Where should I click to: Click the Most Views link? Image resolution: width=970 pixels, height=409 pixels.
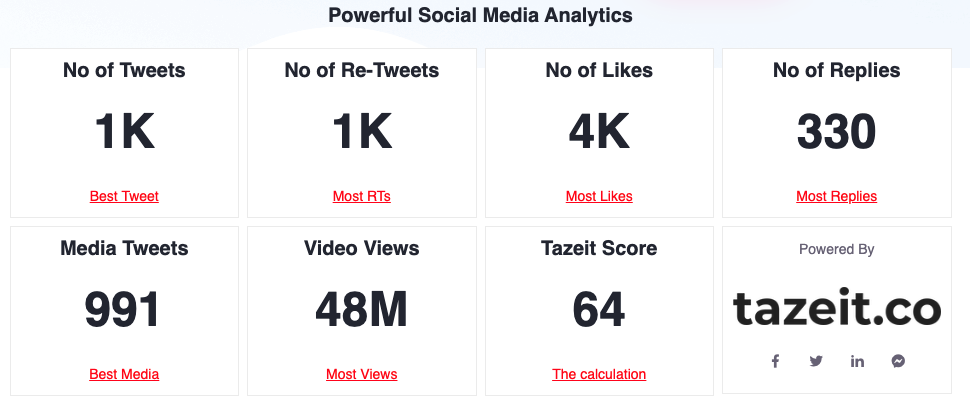[362, 374]
